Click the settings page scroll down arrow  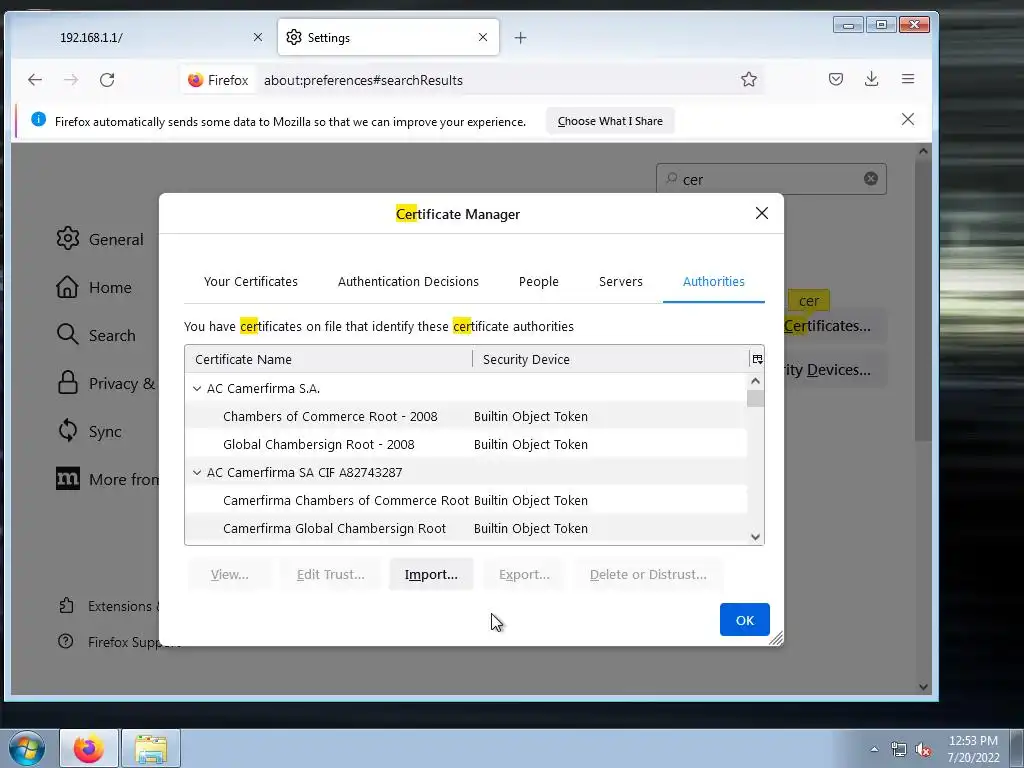pyautogui.click(x=923, y=686)
